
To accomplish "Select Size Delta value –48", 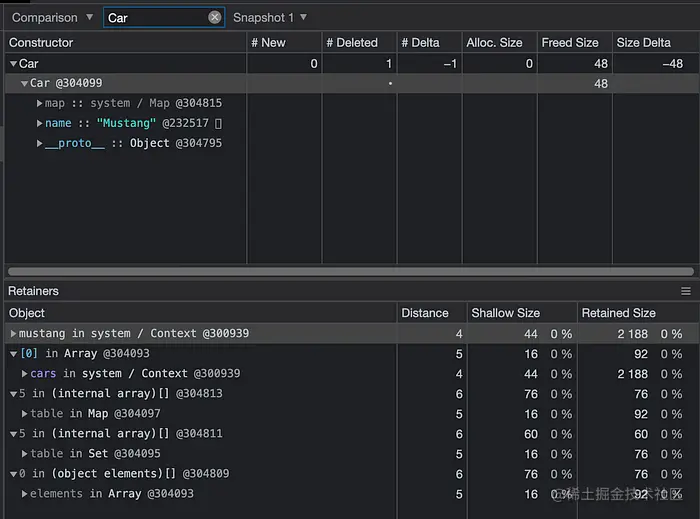I will 672,64.
